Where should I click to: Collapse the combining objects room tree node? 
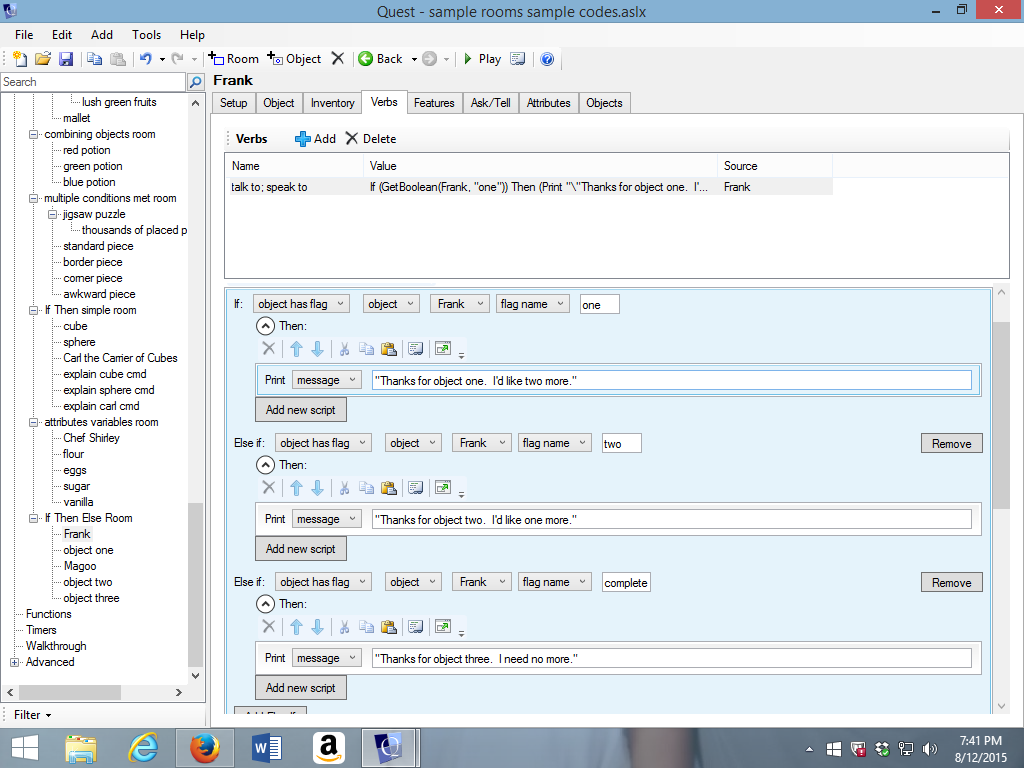(33, 135)
